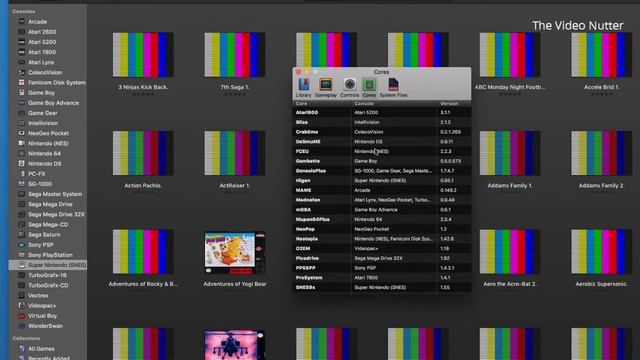
Task: Open WonderSwan sidebar entry
Action: (48, 326)
